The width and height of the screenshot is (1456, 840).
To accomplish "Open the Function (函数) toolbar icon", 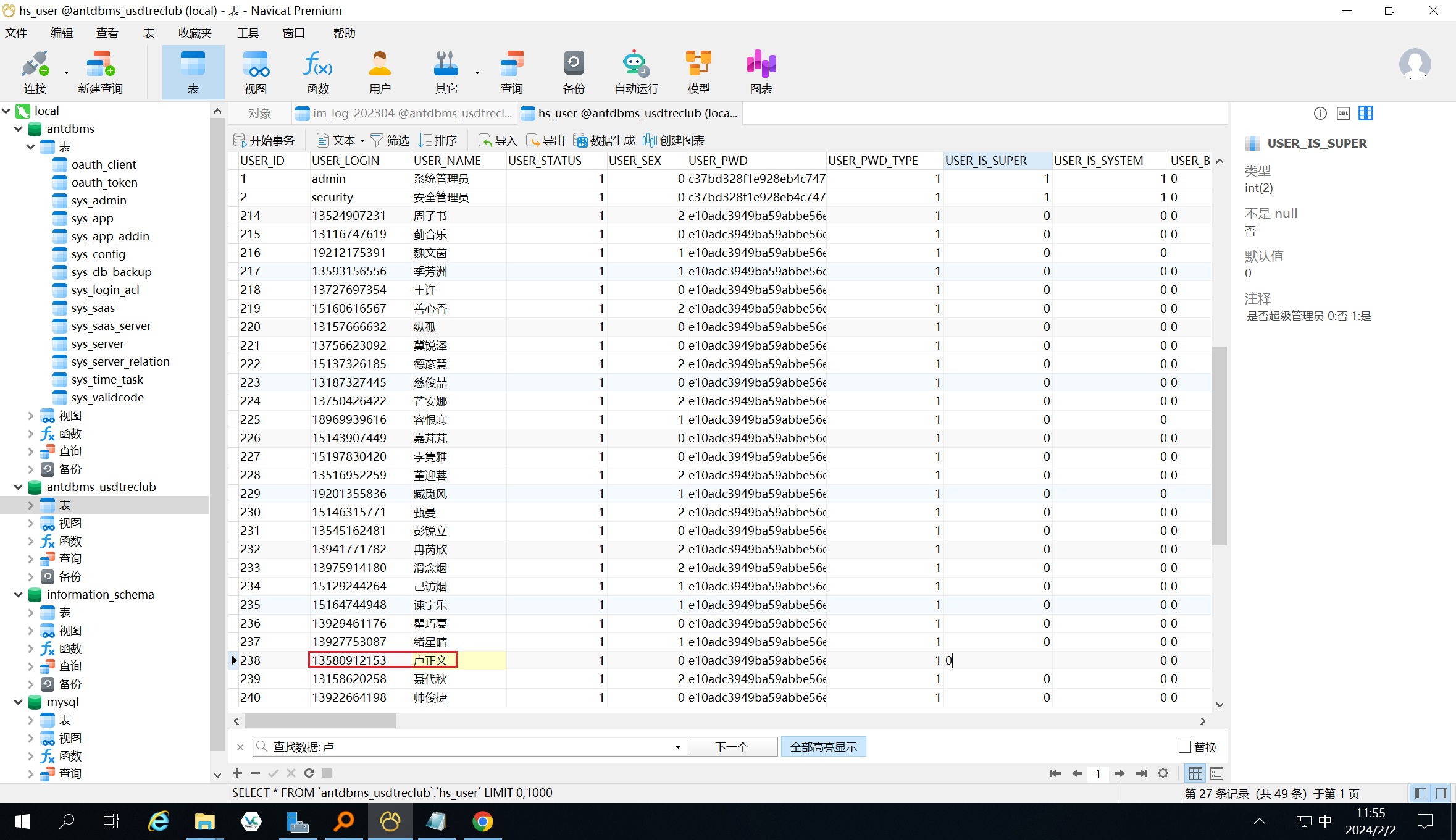I will [x=318, y=72].
